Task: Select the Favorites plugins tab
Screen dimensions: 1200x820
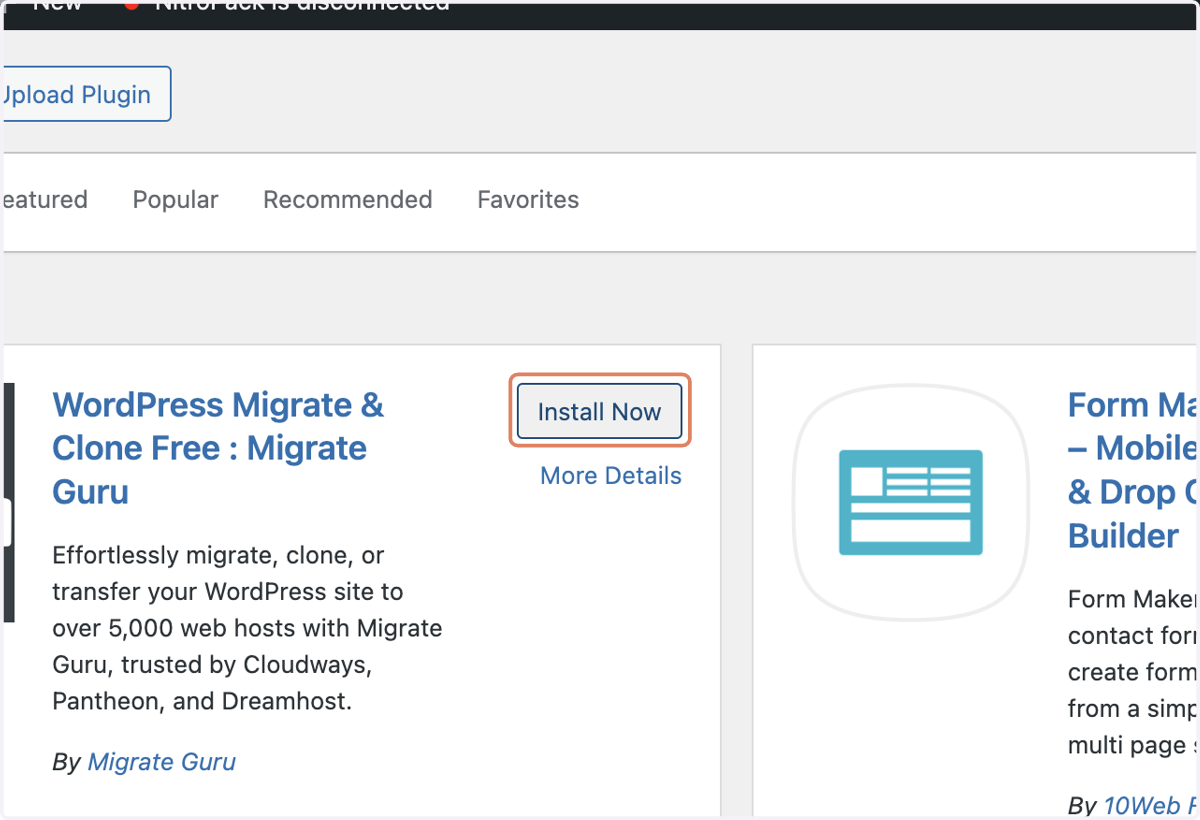Action: (528, 200)
